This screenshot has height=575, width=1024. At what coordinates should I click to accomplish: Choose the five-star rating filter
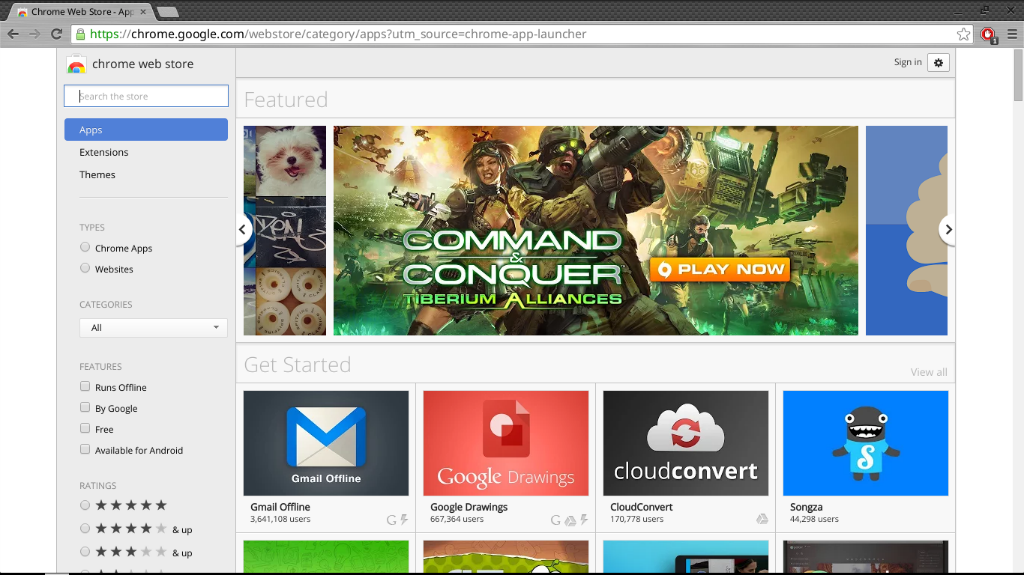[85, 505]
